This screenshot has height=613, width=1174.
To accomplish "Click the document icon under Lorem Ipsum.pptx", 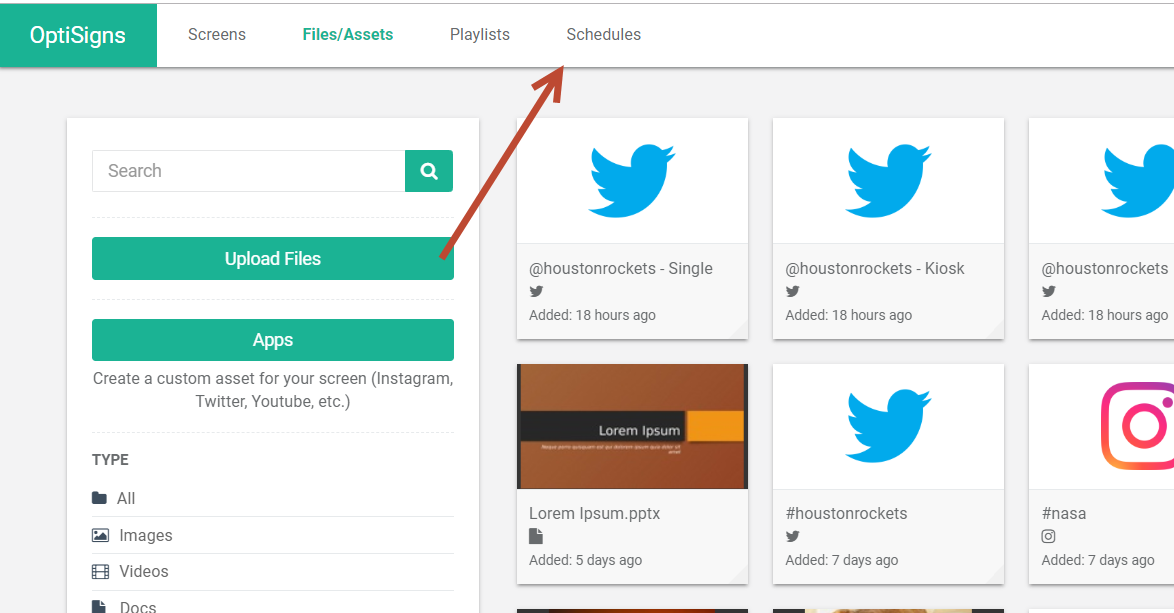I will [x=535, y=536].
